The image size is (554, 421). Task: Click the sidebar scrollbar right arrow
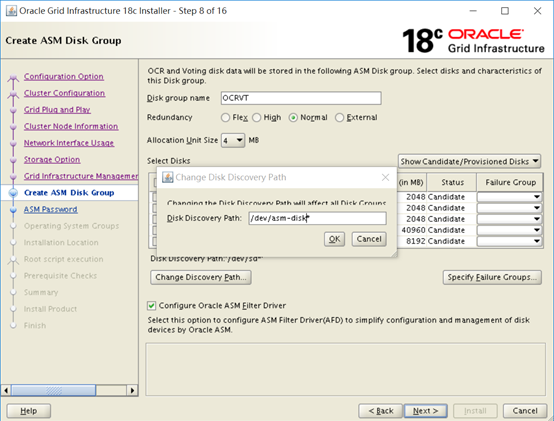(132, 390)
